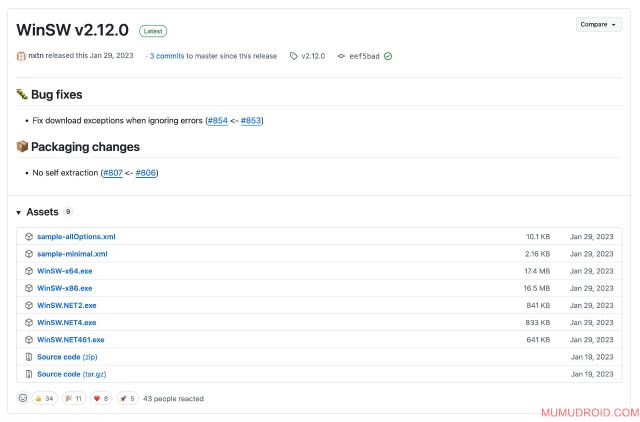
Task: Click file icon for Source code (tar.gz)
Action: click(x=29, y=374)
